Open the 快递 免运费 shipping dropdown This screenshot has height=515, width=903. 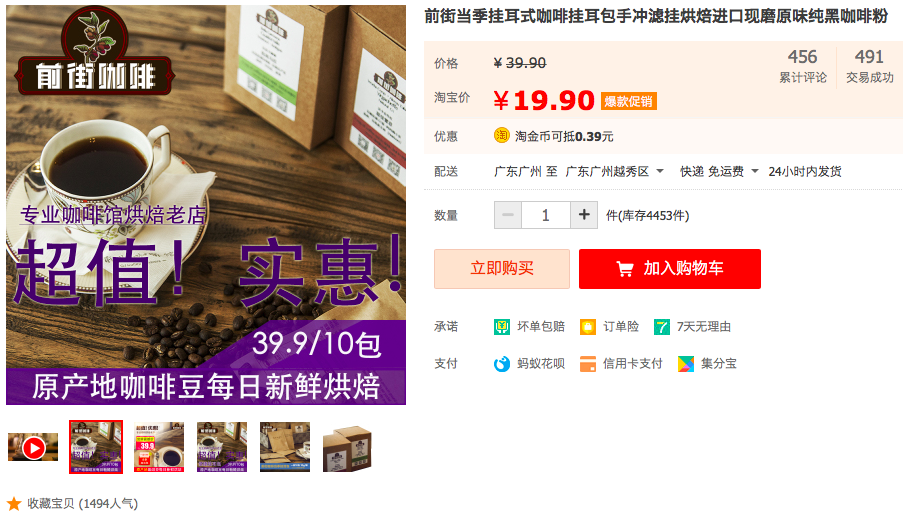tap(755, 171)
